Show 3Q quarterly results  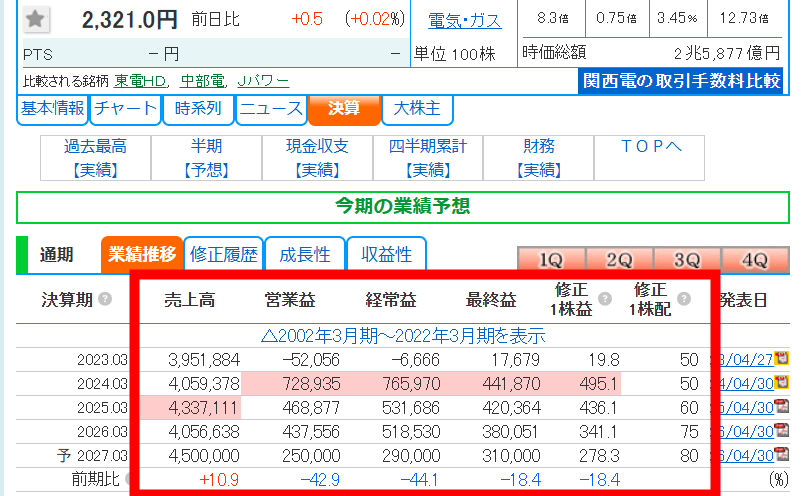click(x=687, y=260)
